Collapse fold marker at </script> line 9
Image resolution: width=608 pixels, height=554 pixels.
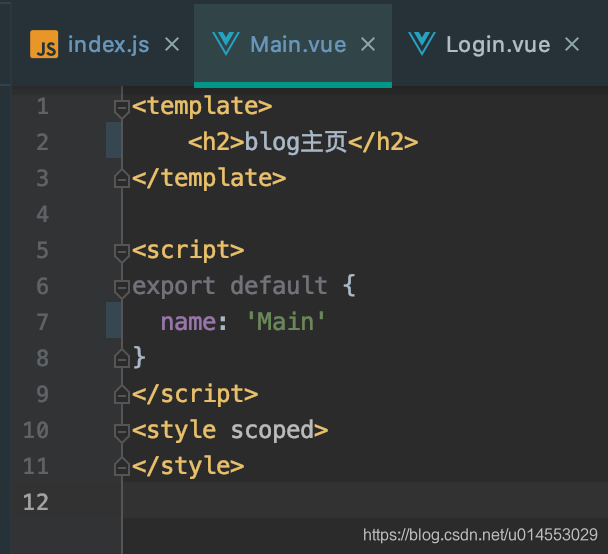tap(122, 394)
